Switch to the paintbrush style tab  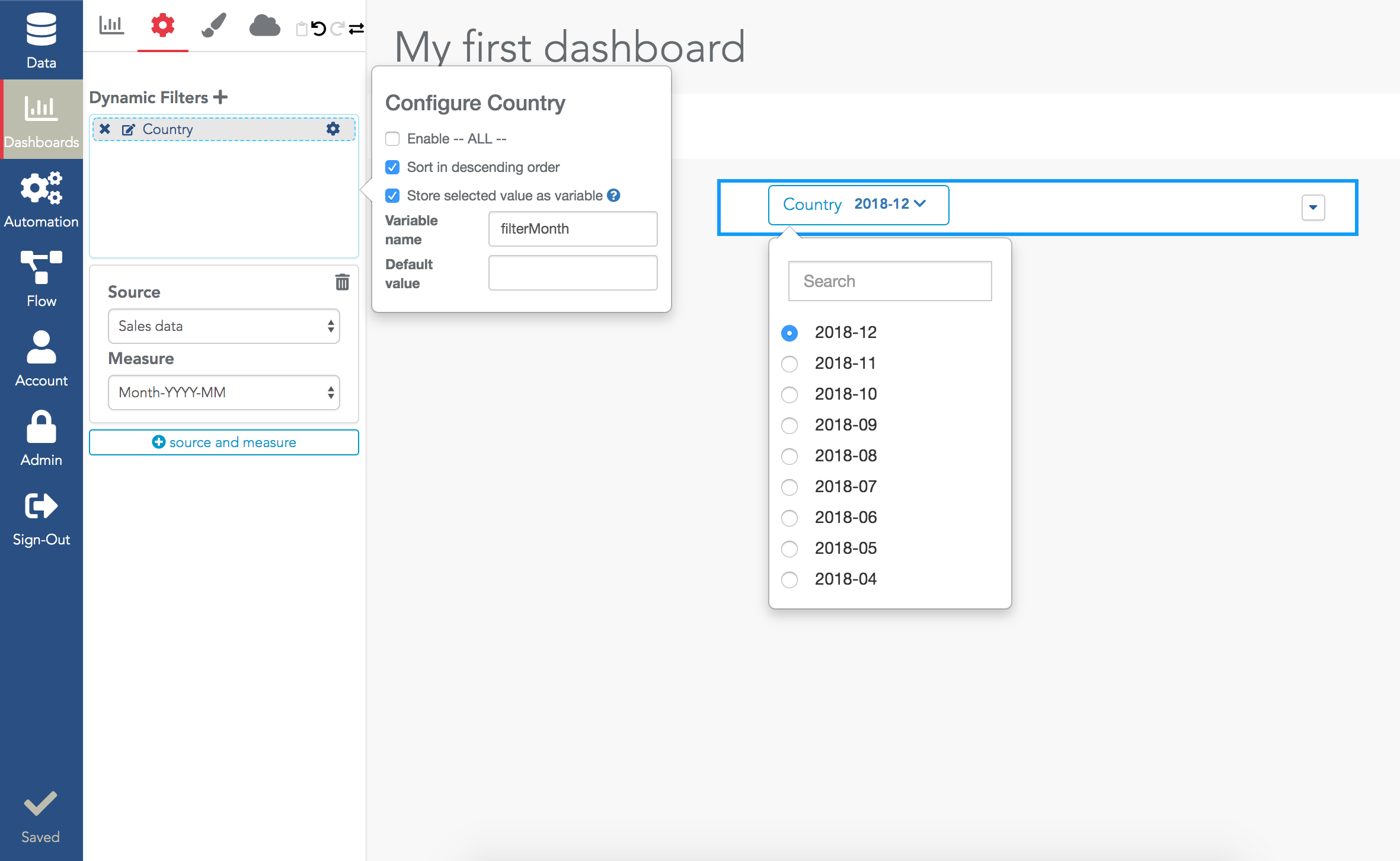[x=214, y=26]
